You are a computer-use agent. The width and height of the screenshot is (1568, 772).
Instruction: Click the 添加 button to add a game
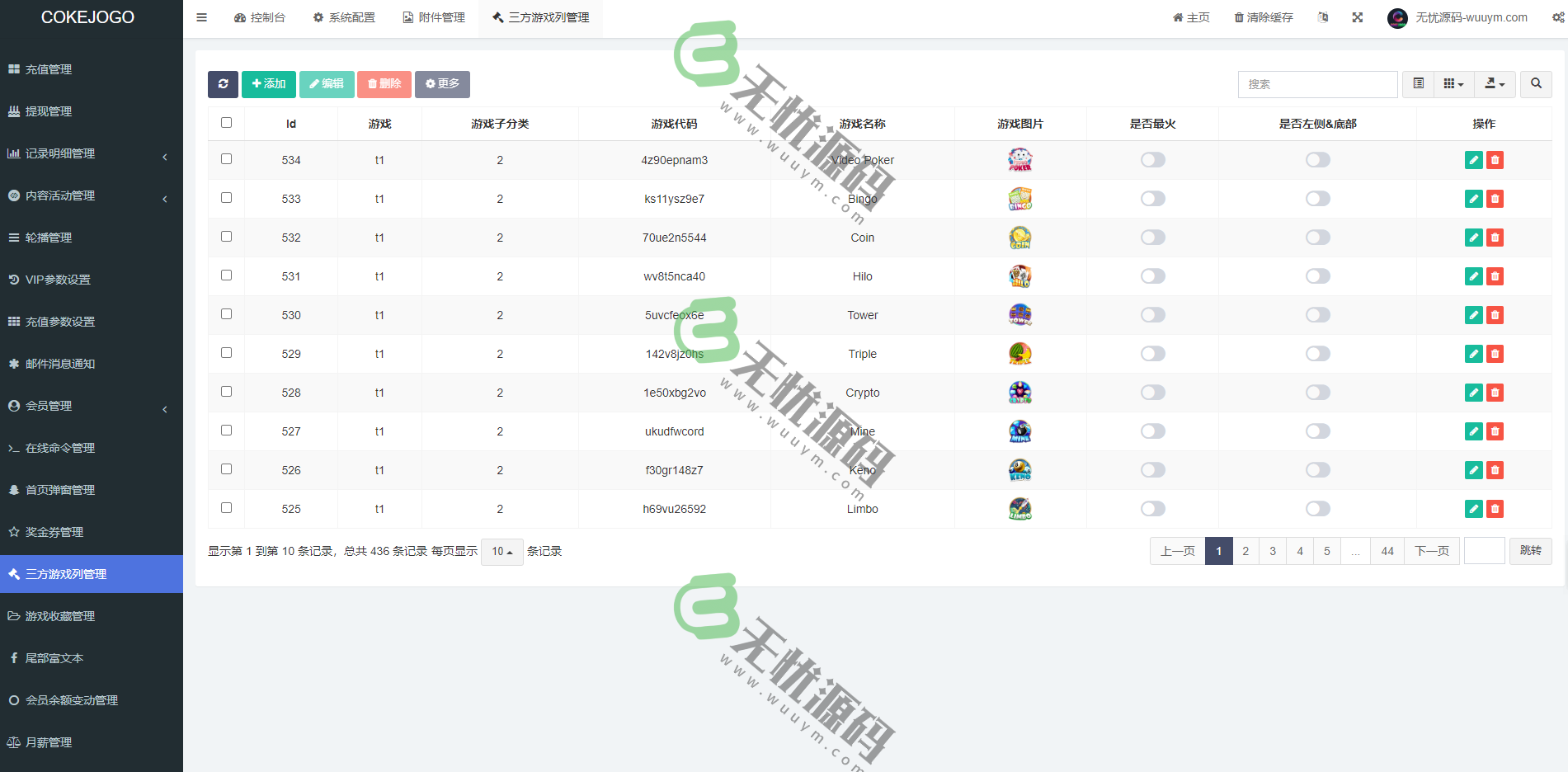coord(269,83)
